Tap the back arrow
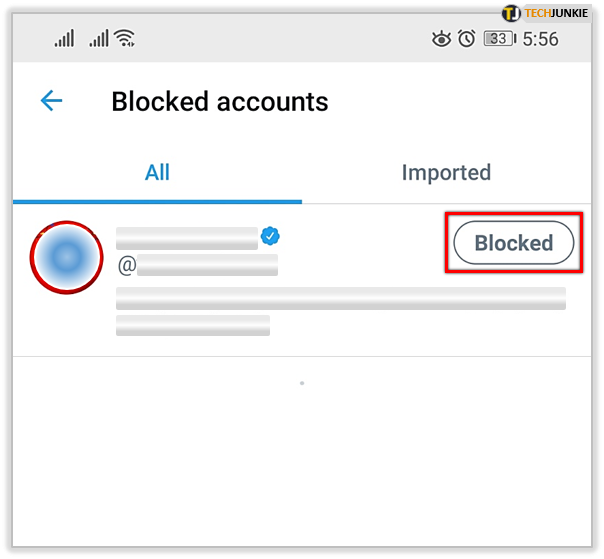The width and height of the screenshot is (604, 559). 51,100
